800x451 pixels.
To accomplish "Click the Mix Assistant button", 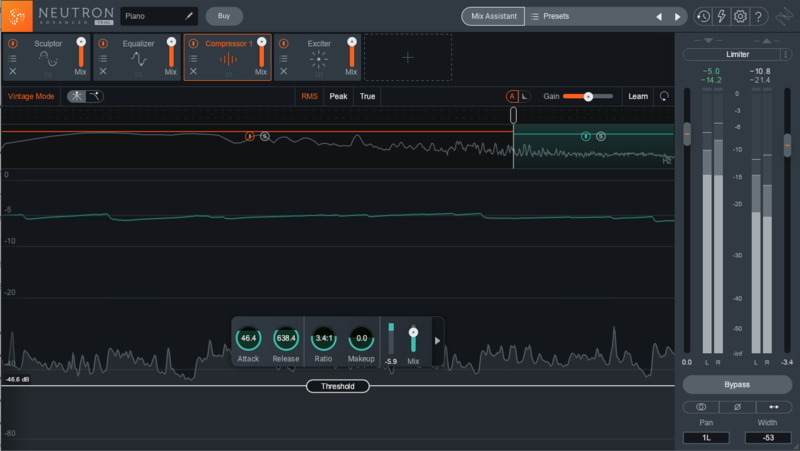I will (493, 17).
